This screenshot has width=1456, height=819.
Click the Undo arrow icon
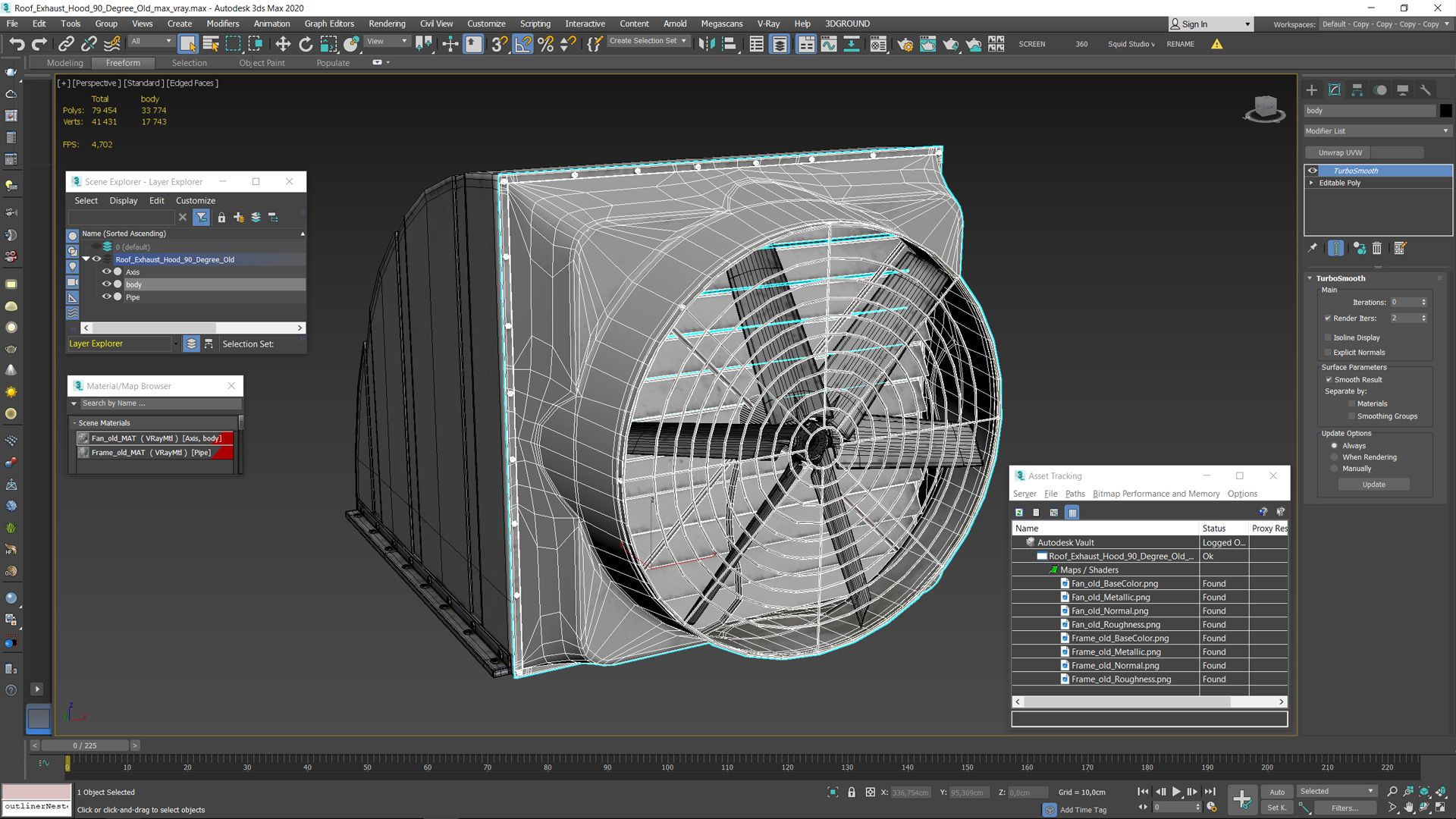pos(17,44)
